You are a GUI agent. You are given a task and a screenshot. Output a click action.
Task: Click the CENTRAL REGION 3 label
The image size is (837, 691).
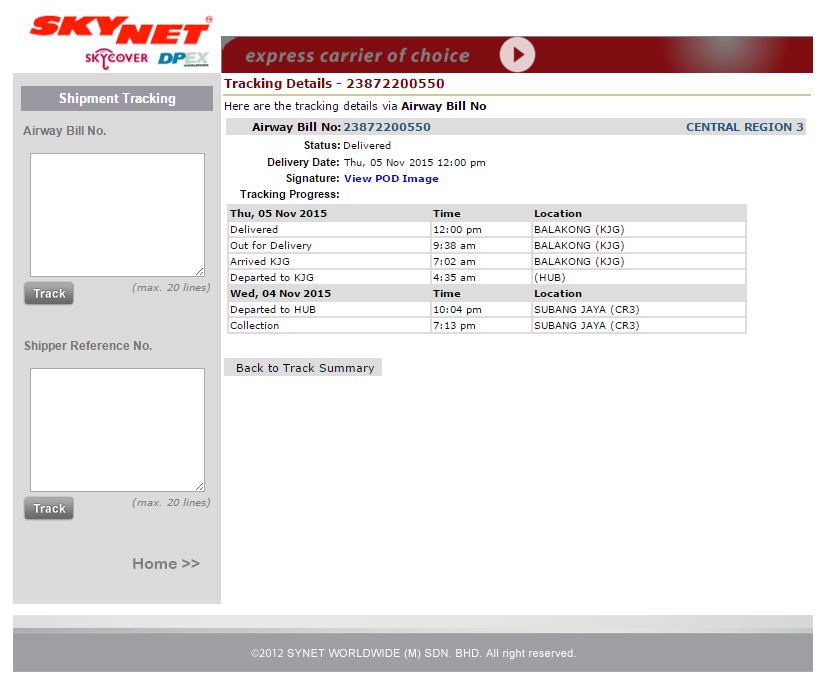[x=744, y=127]
